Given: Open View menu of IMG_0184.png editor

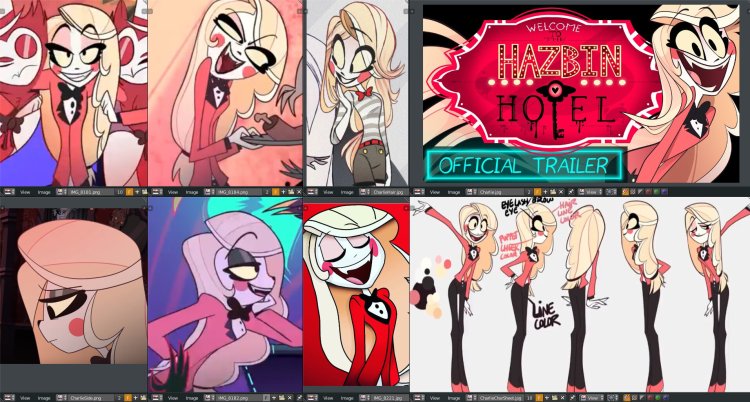Looking at the screenshot, I should tap(173, 191).
